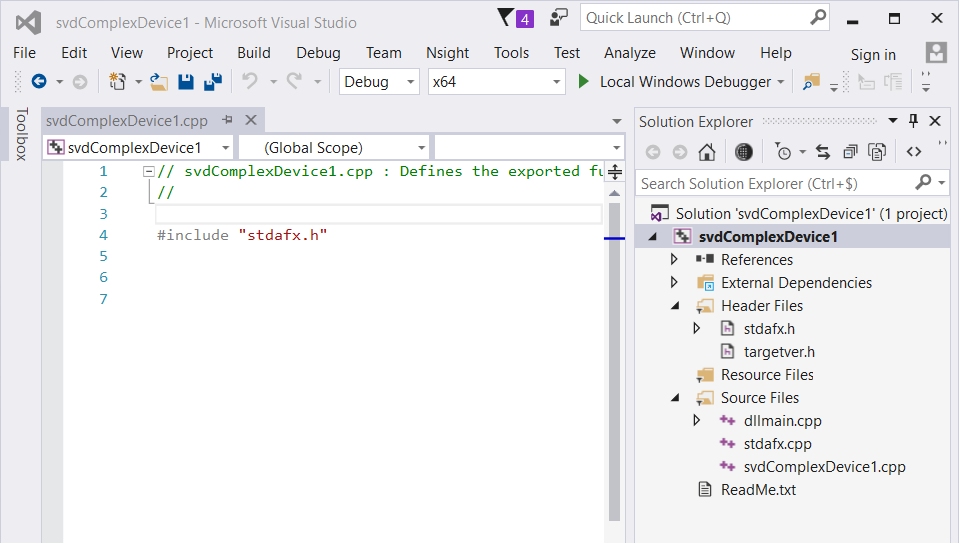This screenshot has height=543, width=959.
Task: Save the current file with disk icon
Action: coord(186,81)
